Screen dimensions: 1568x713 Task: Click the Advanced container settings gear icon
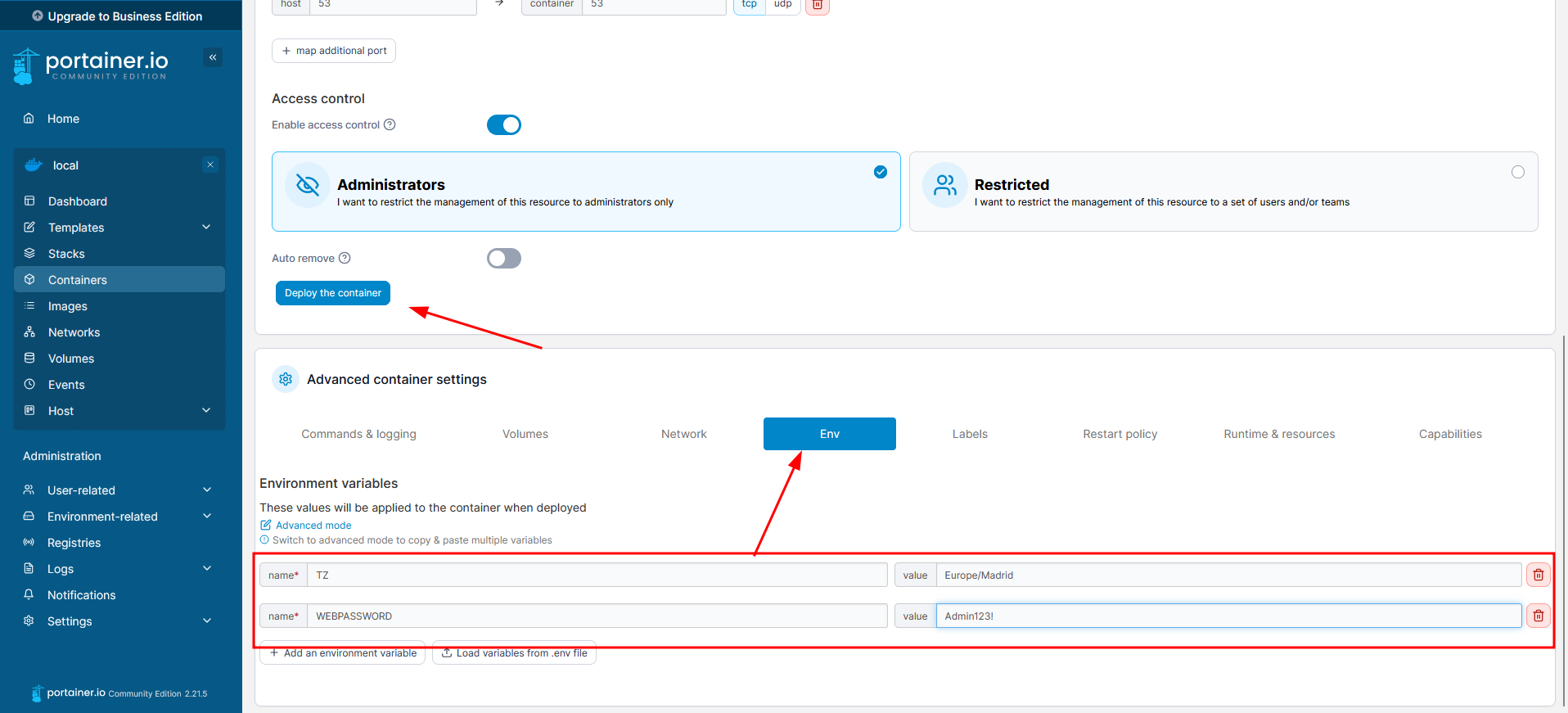pos(286,379)
